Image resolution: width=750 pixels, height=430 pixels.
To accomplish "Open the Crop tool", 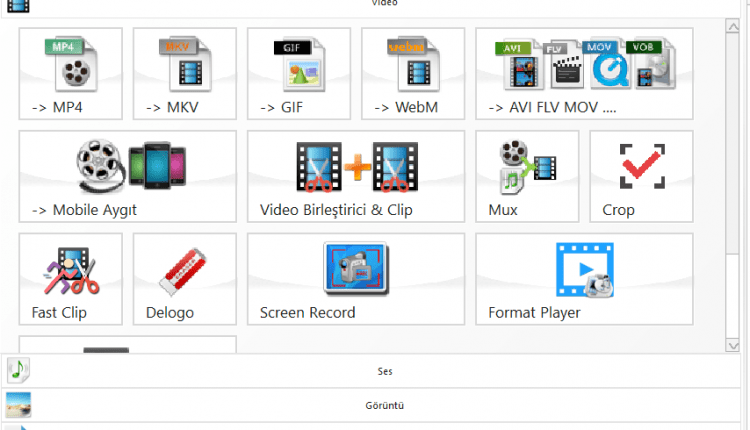I will pos(641,176).
